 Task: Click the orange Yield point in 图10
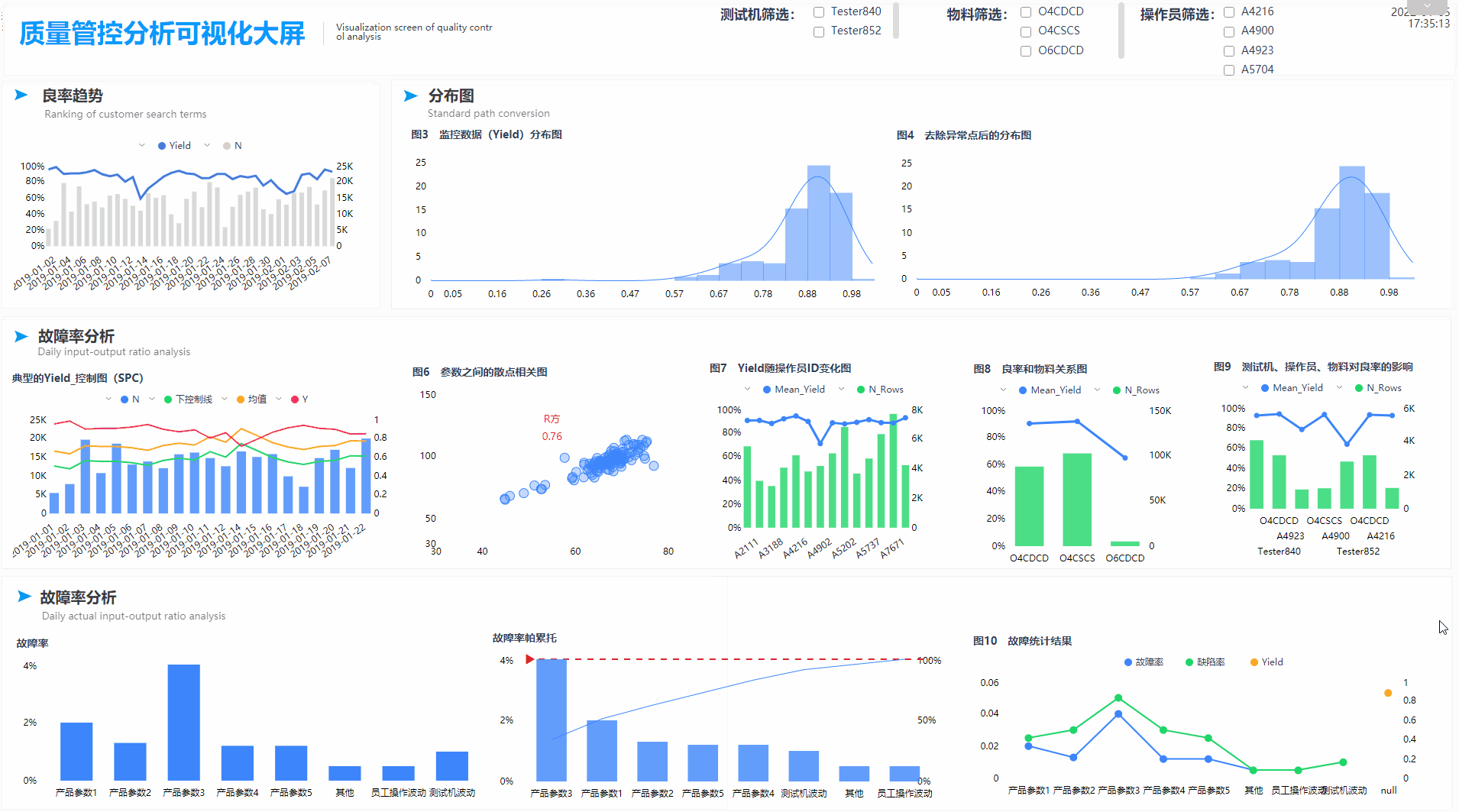[x=1388, y=693]
